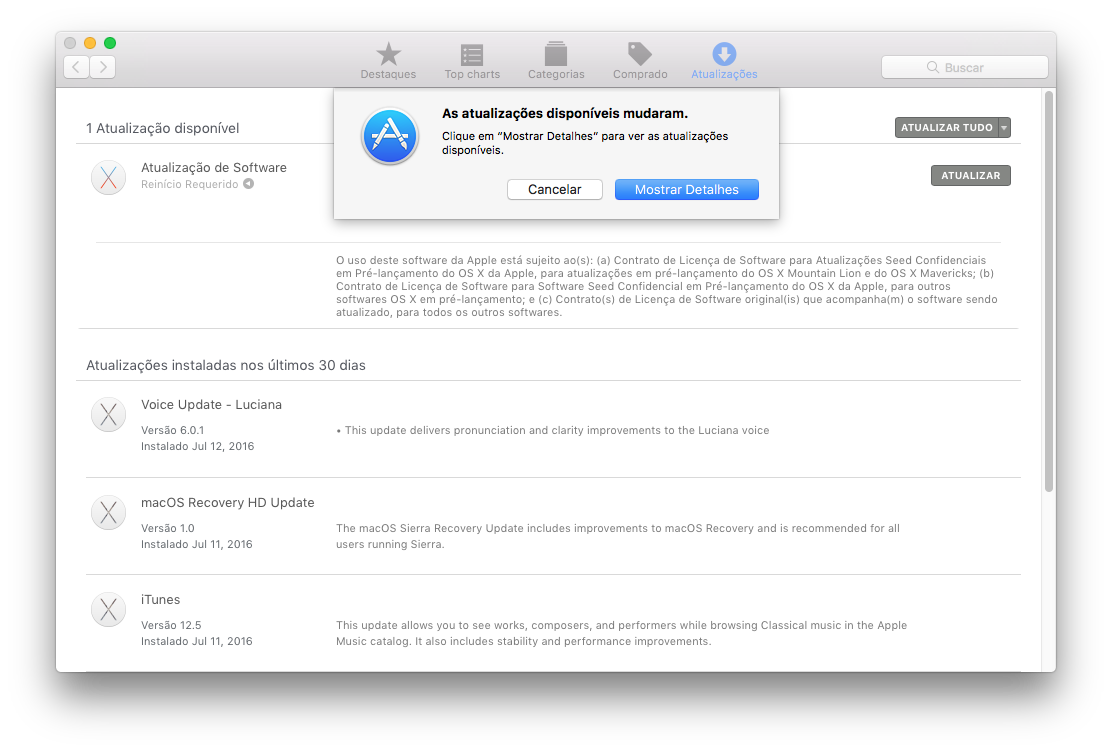Screen dimensions: 1112x752
Task: Click the Buscar search field
Action: (964, 67)
